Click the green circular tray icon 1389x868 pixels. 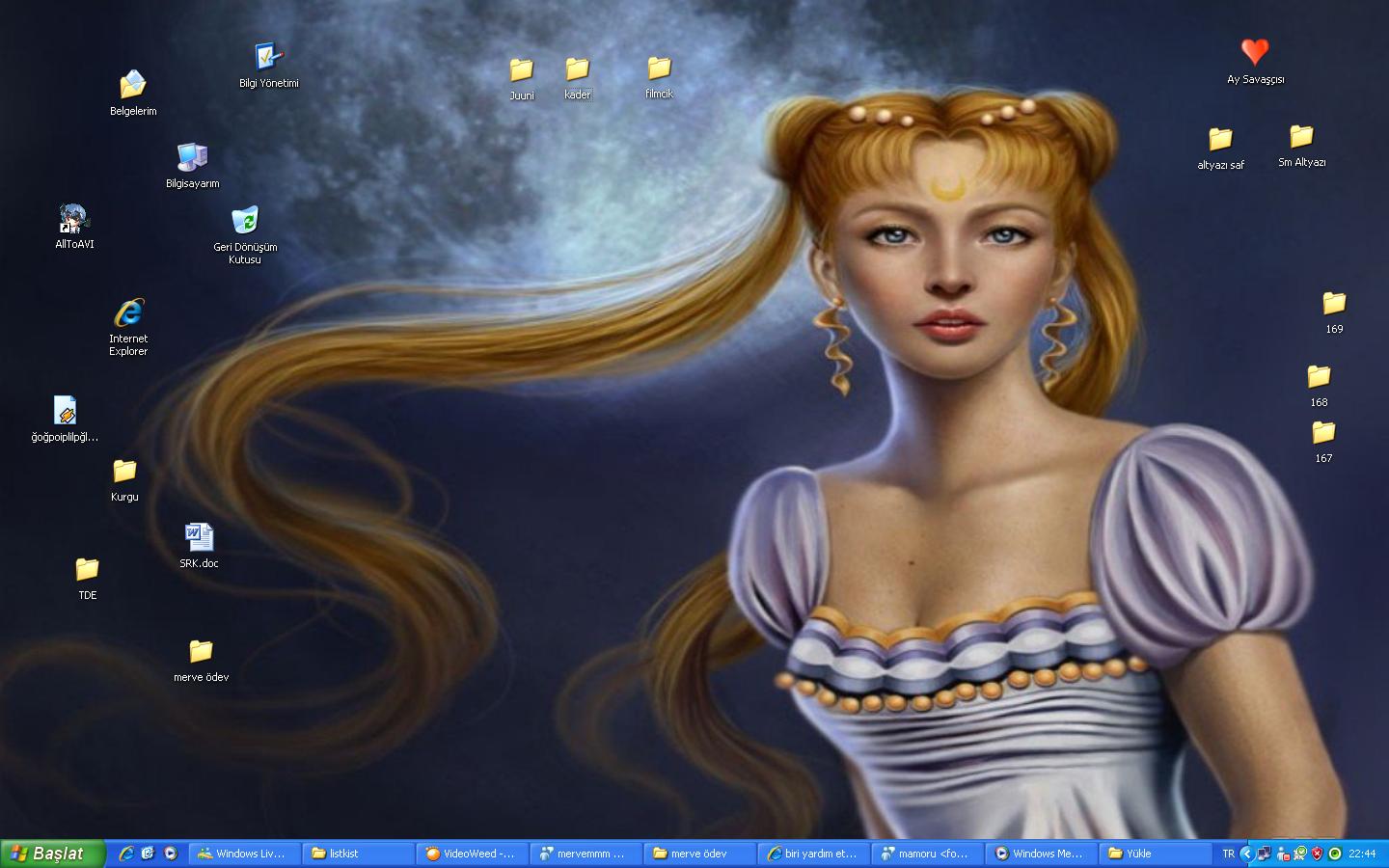[1335, 854]
